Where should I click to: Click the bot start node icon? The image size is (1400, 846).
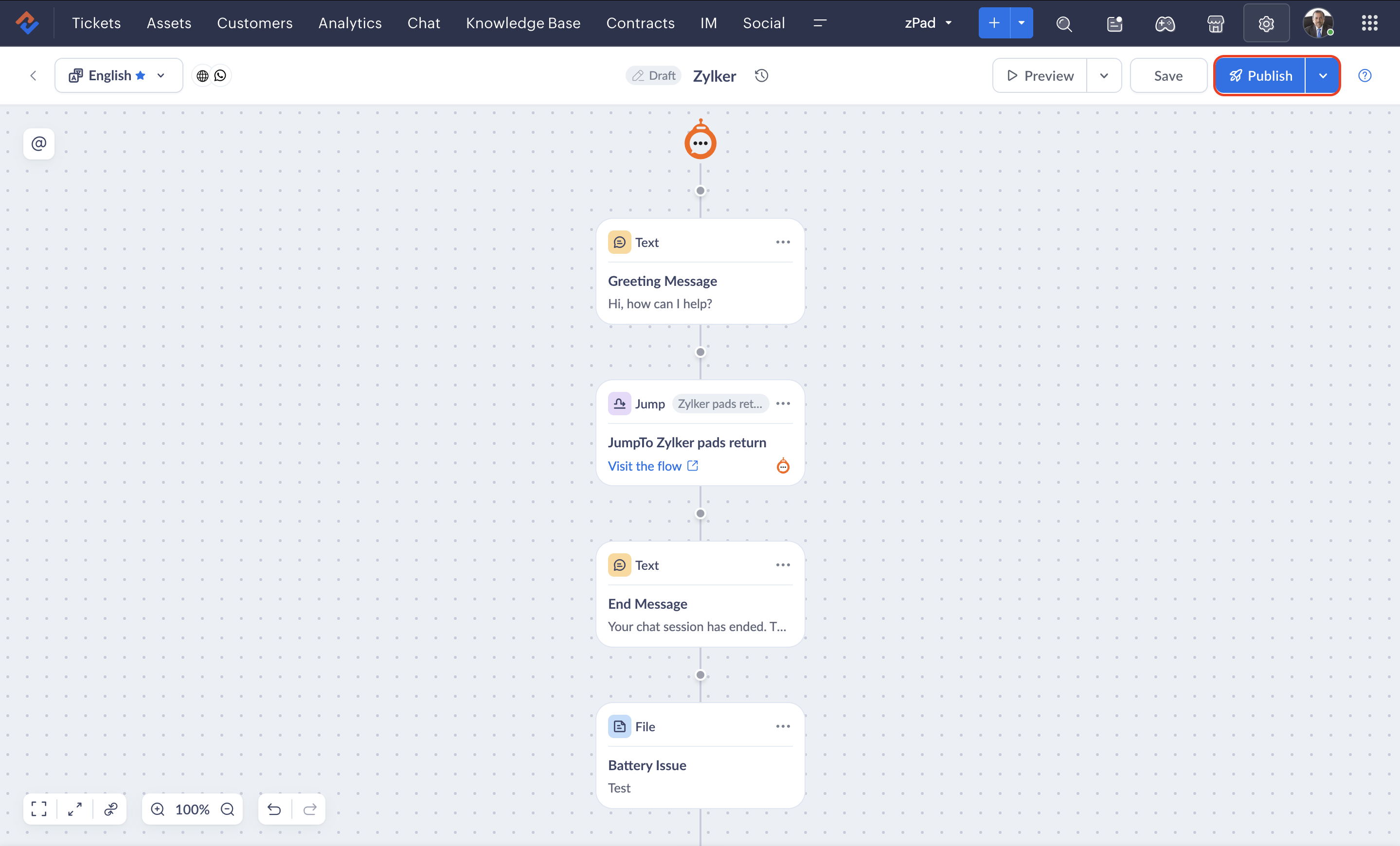700,142
